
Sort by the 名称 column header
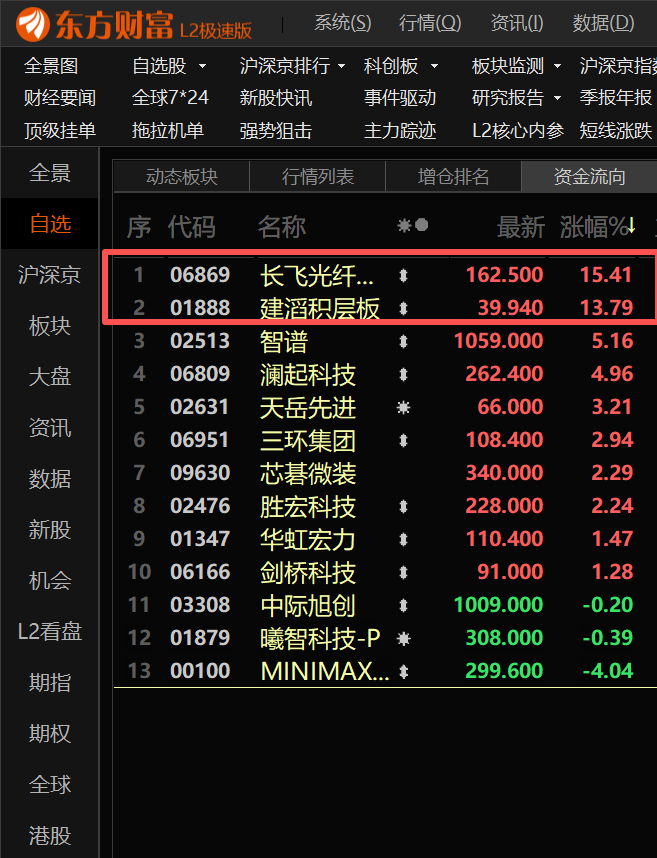click(x=282, y=227)
